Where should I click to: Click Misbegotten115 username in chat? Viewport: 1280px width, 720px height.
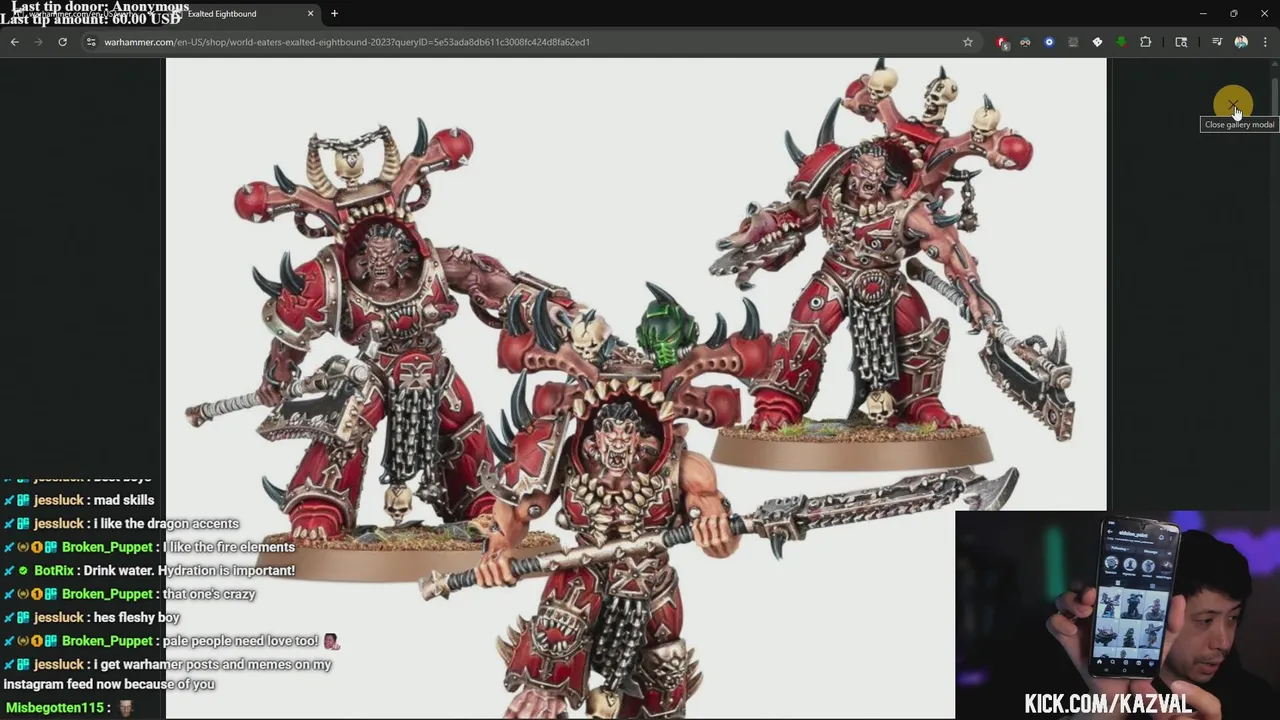(55, 708)
